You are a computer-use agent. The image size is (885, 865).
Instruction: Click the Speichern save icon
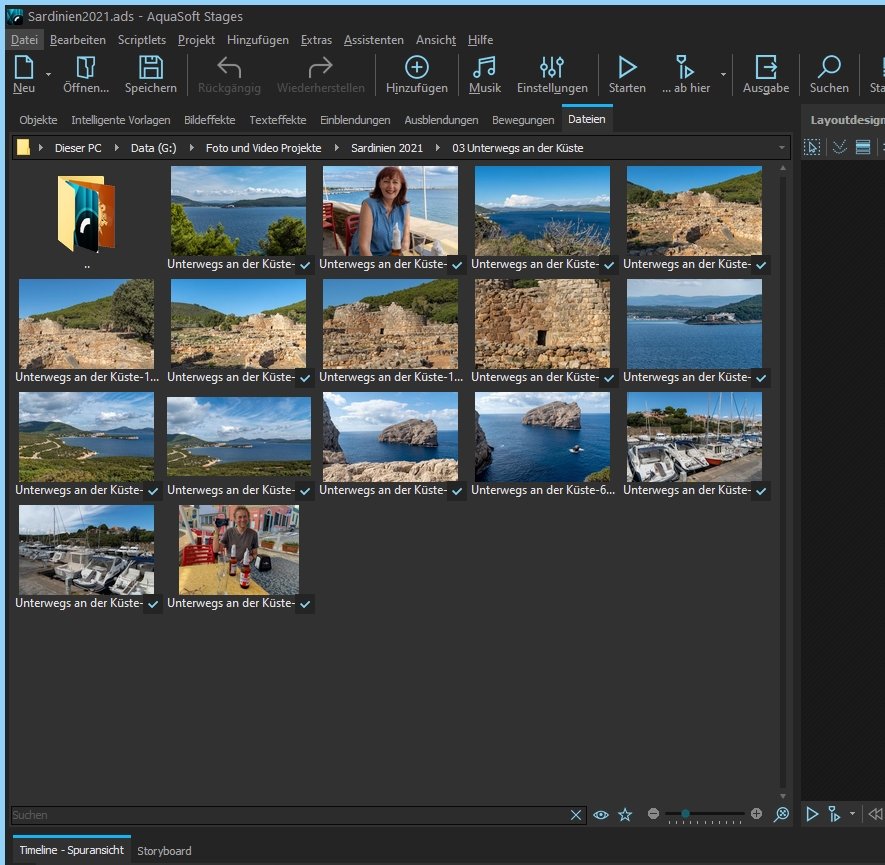coord(150,68)
